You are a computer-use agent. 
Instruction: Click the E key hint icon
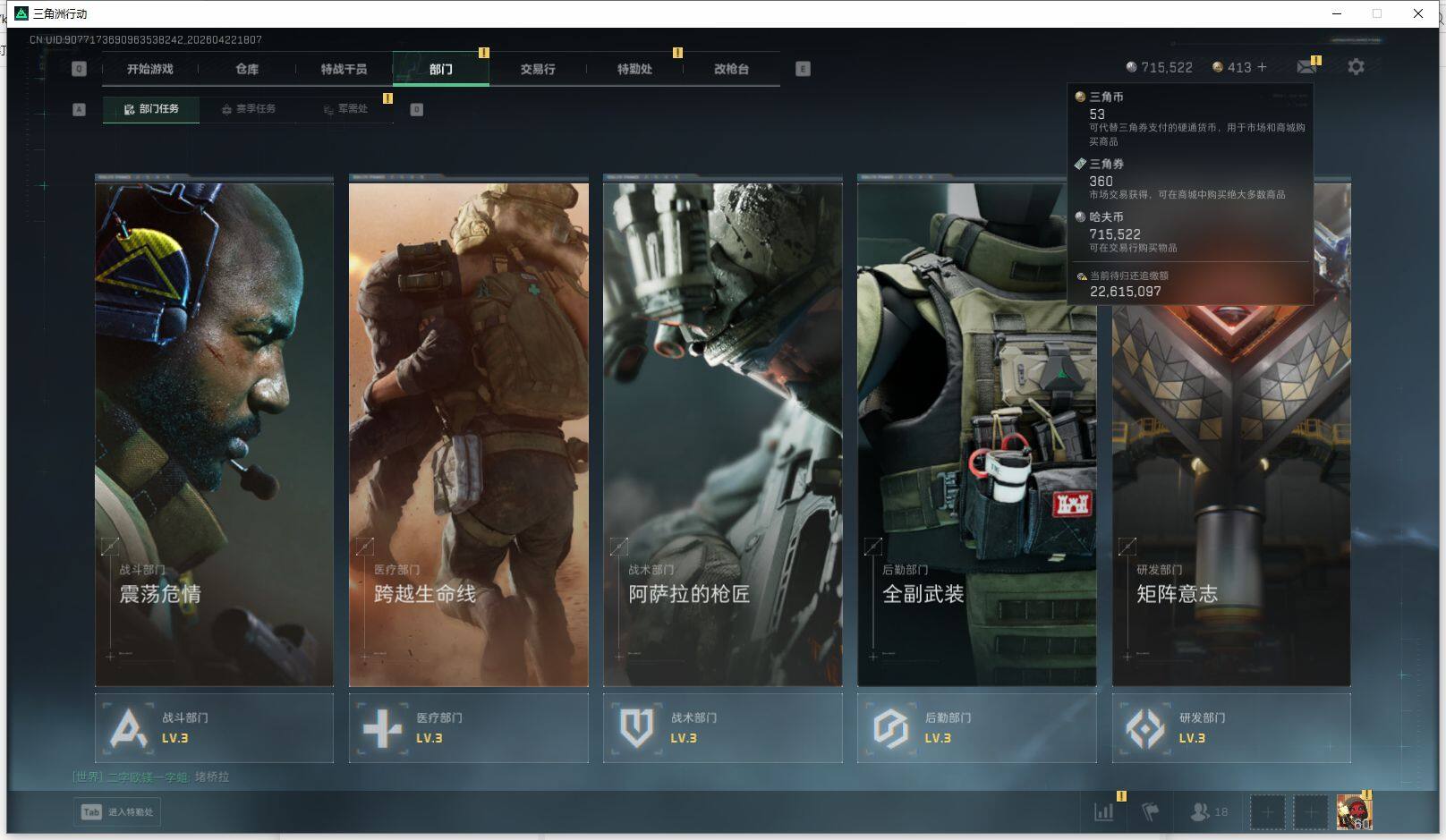click(803, 69)
